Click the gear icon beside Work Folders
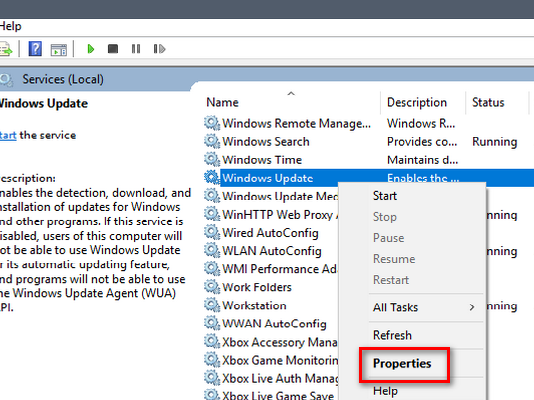 pyautogui.click(x=212, y=287)
